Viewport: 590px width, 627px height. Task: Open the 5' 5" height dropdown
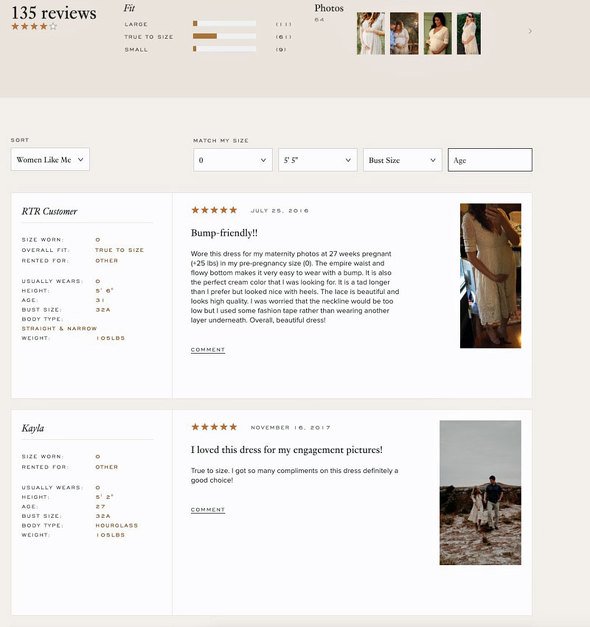[318, 160]
